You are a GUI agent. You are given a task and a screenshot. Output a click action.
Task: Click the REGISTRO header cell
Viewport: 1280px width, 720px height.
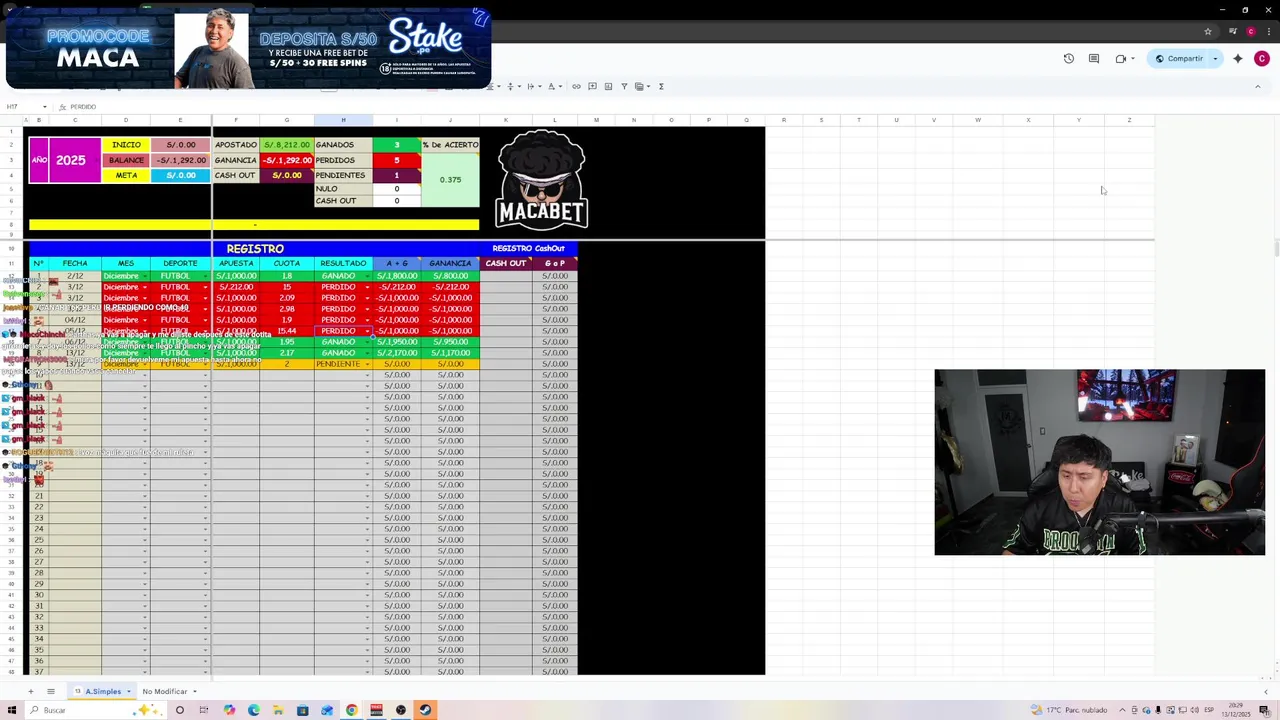pyautogui.click(x=255, y=248)
